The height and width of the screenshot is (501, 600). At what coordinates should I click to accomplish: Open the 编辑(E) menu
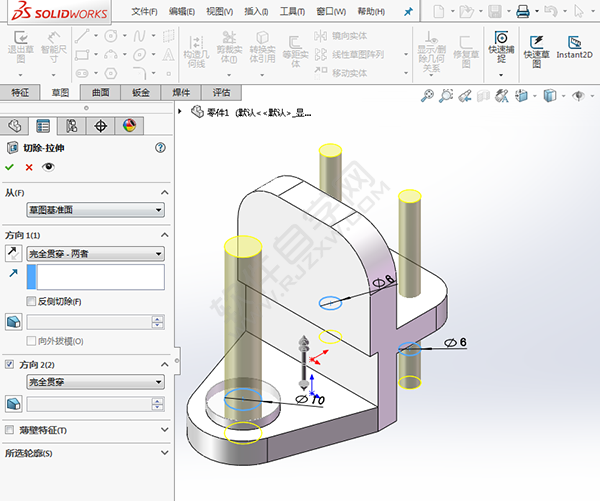tap(182, 12)
